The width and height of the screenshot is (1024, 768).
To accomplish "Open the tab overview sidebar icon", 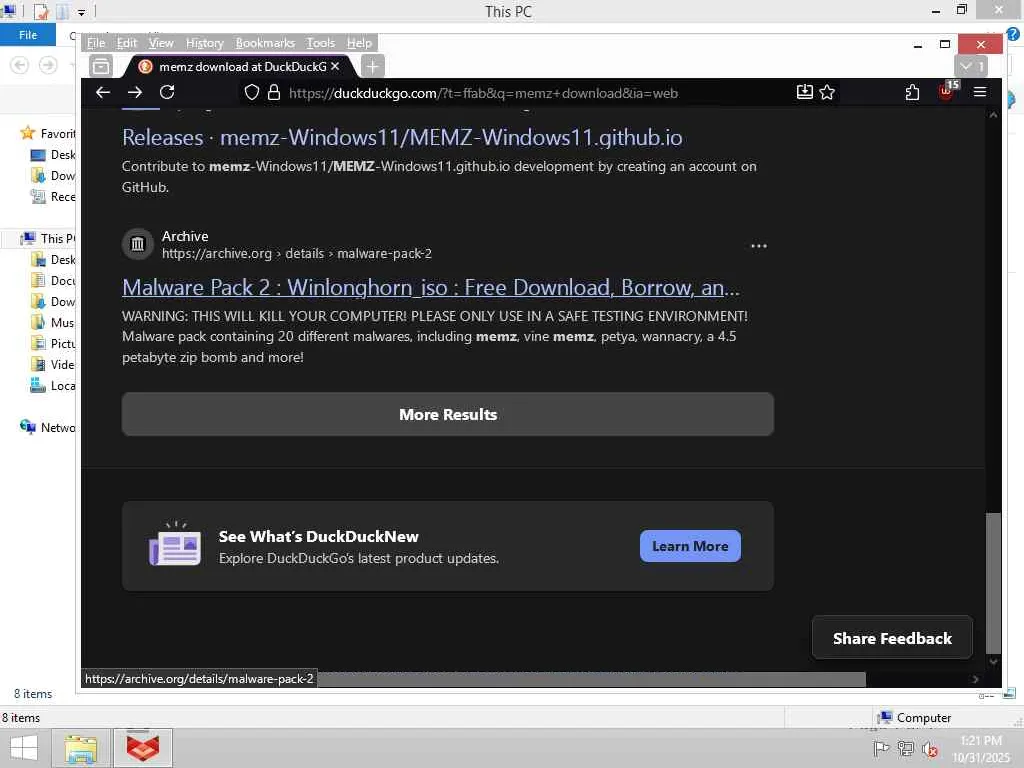I will [101, 67].
